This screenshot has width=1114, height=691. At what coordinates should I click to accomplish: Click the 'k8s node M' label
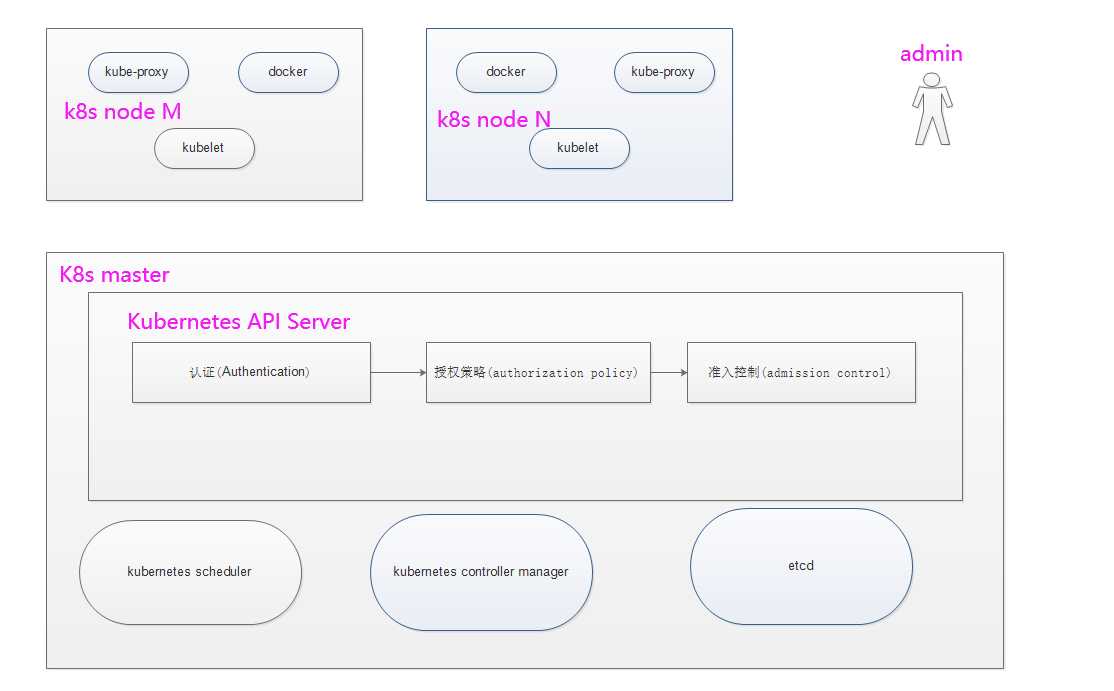[x=123, y=111]
